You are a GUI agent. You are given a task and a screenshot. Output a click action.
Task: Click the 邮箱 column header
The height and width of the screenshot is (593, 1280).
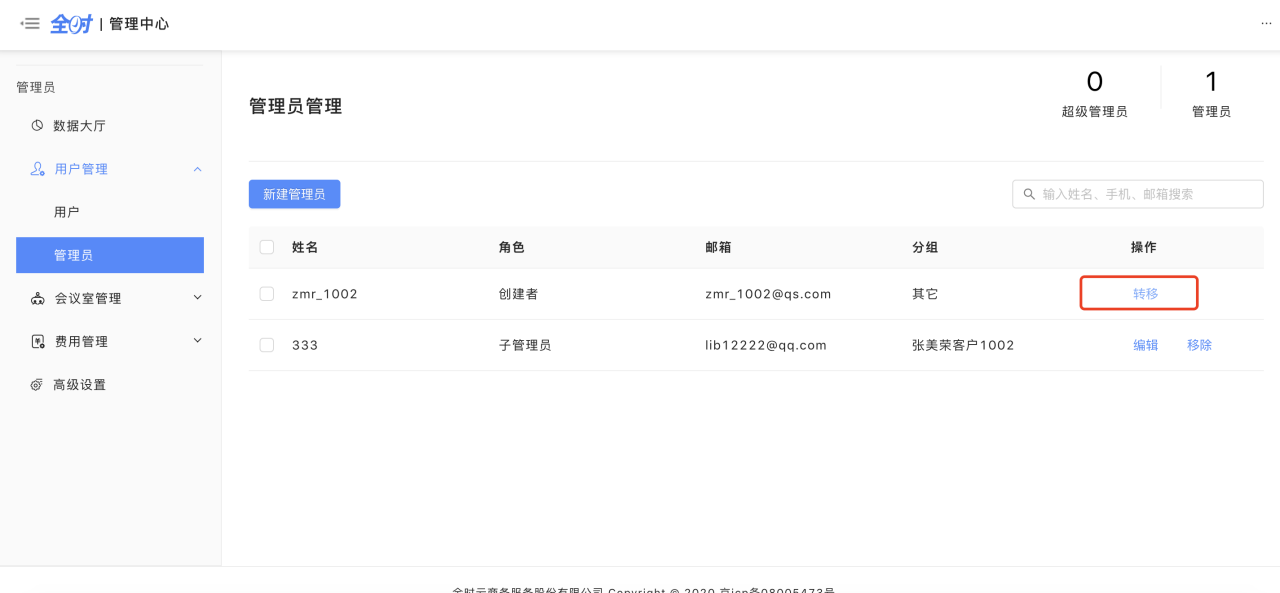click(x=718, y=247)
